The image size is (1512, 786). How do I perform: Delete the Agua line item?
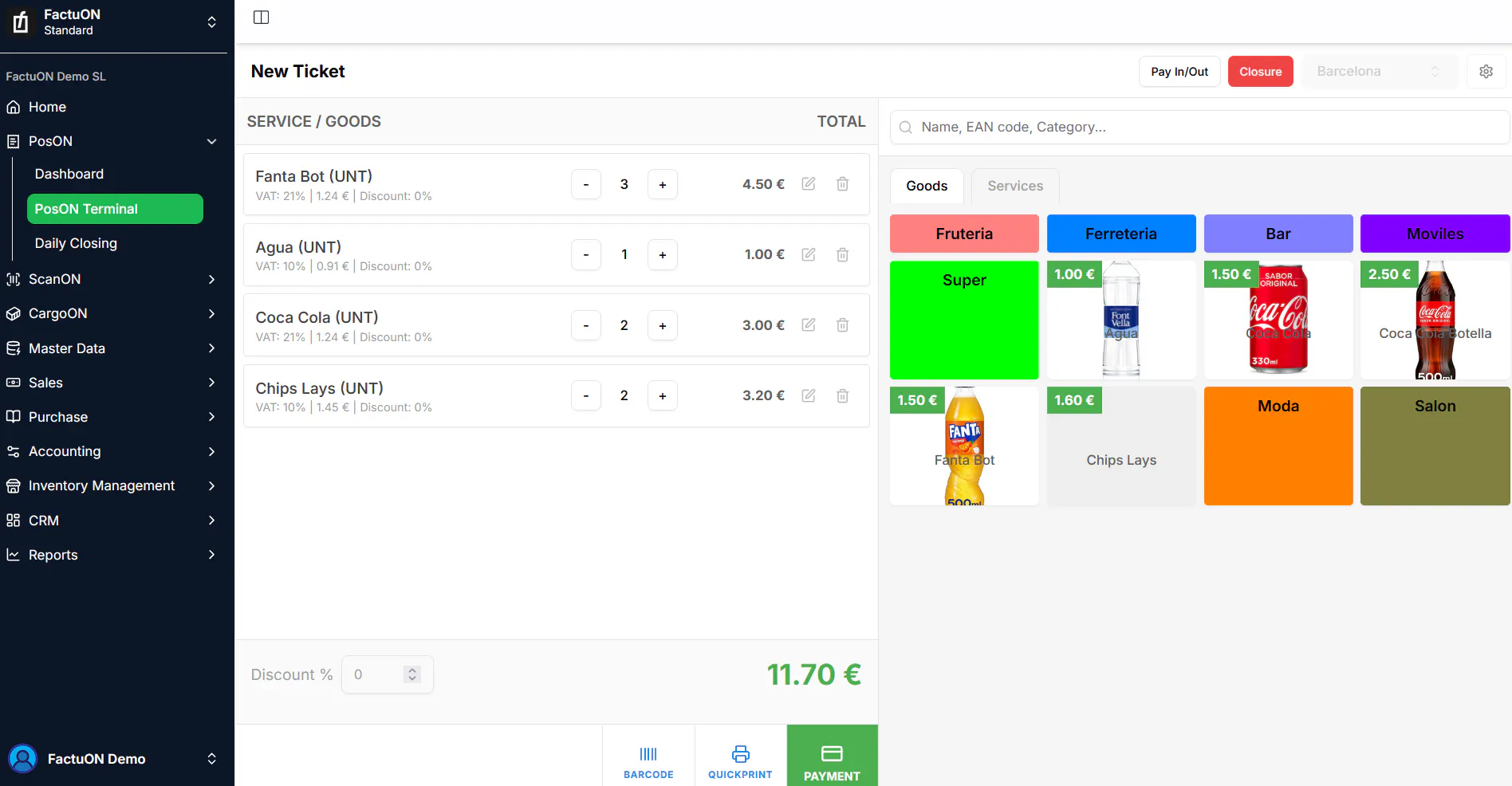pyautogui.click(x=842, y=255)
